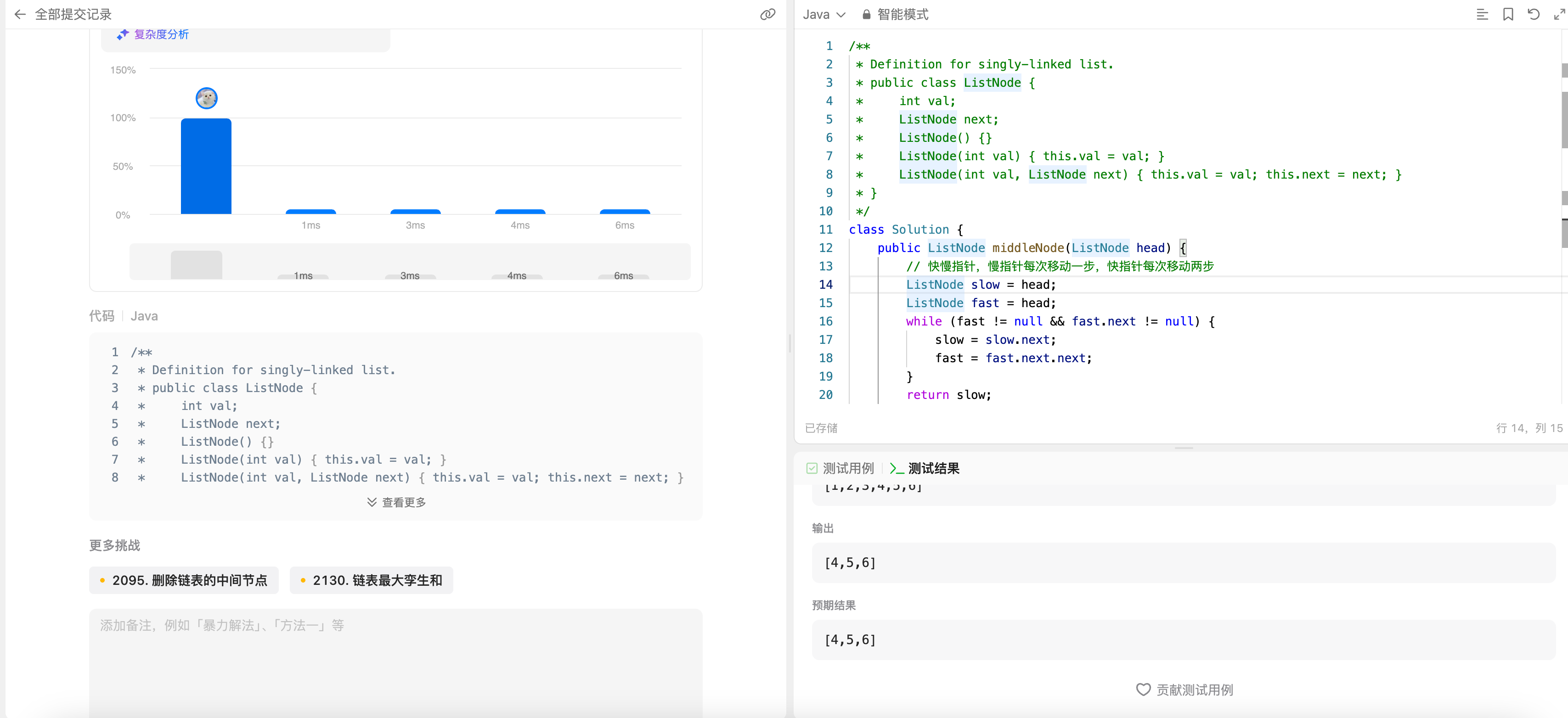Click the user avatar above runtime bar
The width and height of the screenshot is (1568, 718).
point(206,98)
